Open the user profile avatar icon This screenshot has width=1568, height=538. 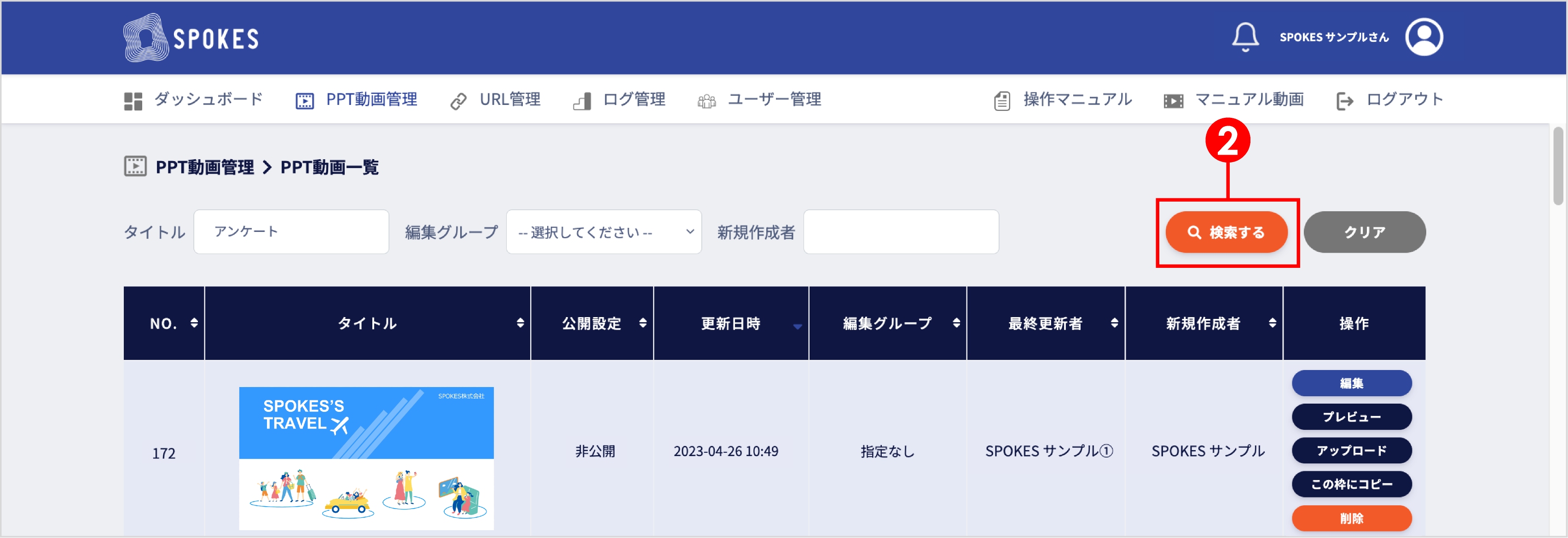(1424, 37)
